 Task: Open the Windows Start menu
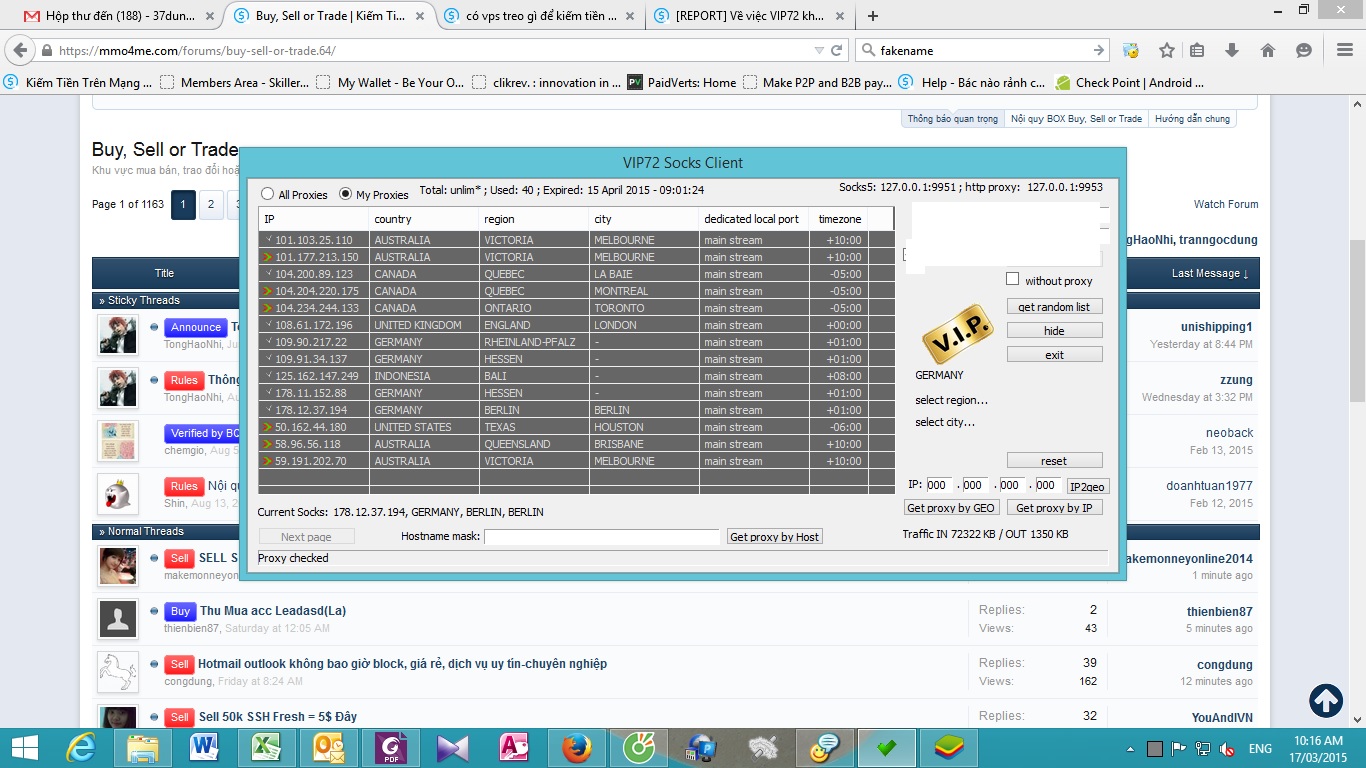[24, 748]
